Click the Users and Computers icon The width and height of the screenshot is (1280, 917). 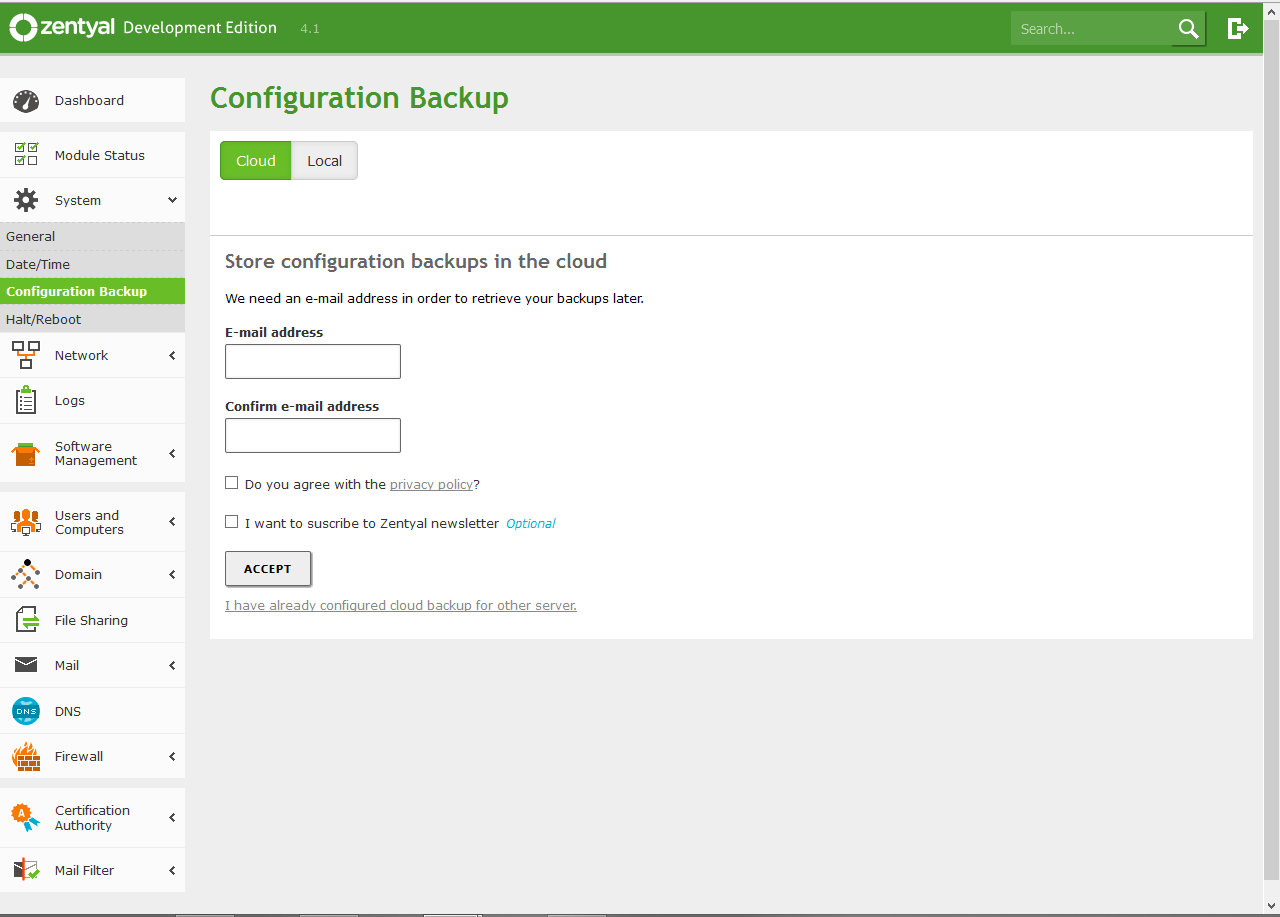pos(26,522)
